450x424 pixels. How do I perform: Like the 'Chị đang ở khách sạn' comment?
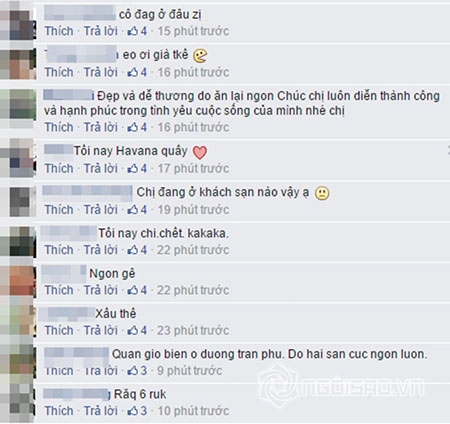pos(59,210)
